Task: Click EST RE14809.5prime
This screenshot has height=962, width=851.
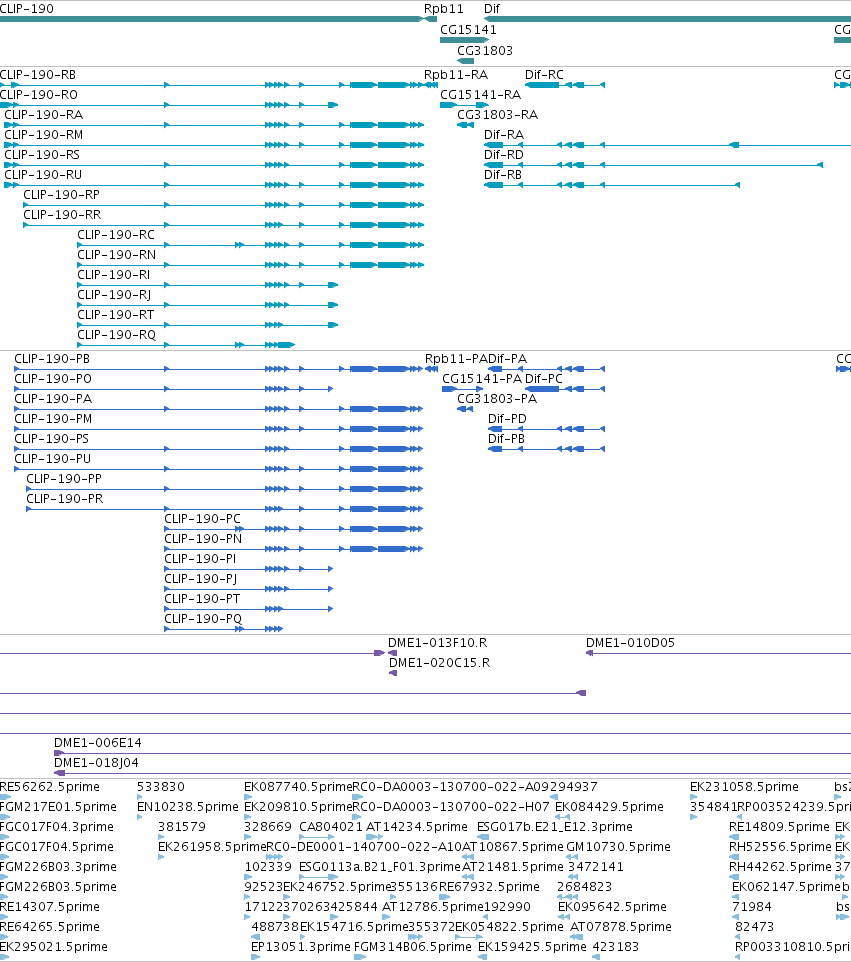Action: 779,827
